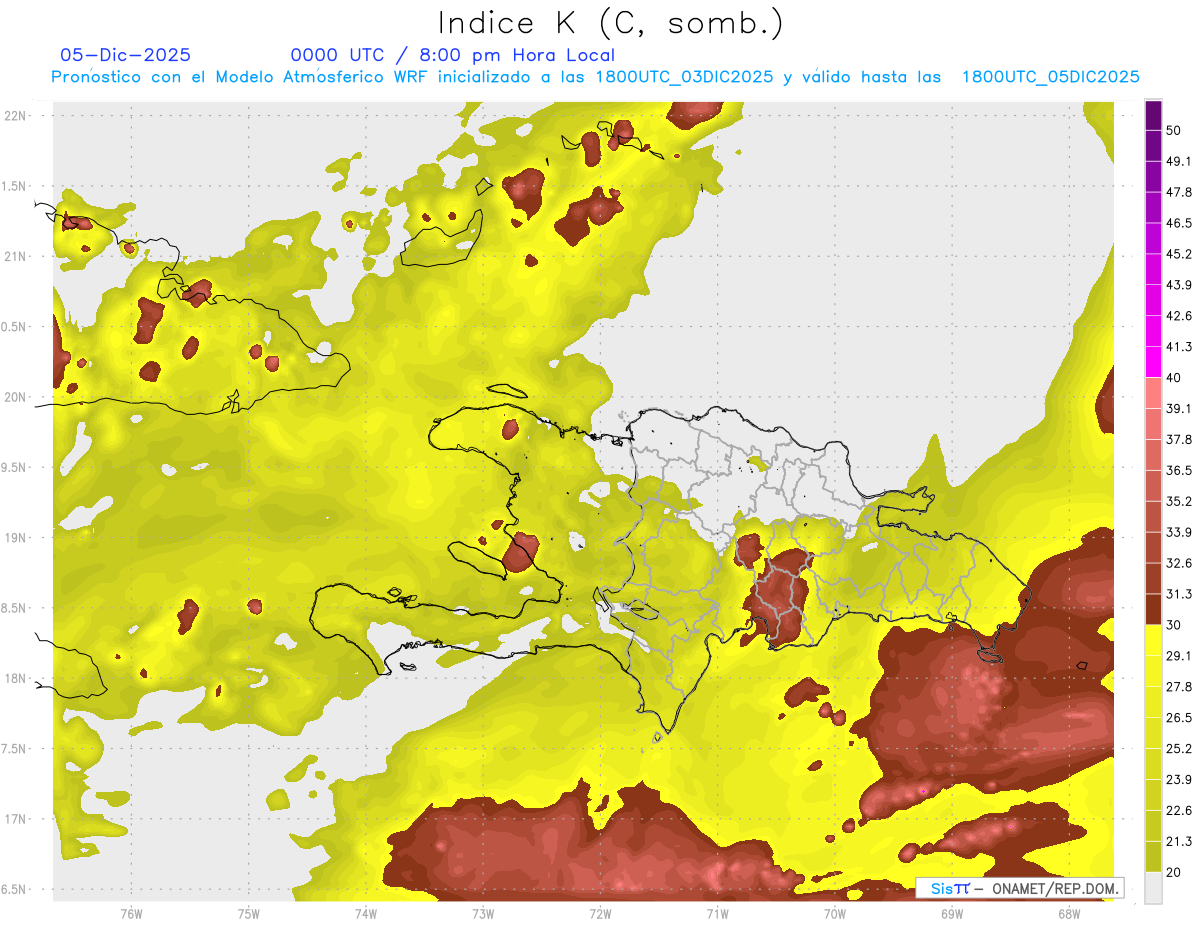
Task: Click the "23.9" color scale value
Action: click(1178, 780)
